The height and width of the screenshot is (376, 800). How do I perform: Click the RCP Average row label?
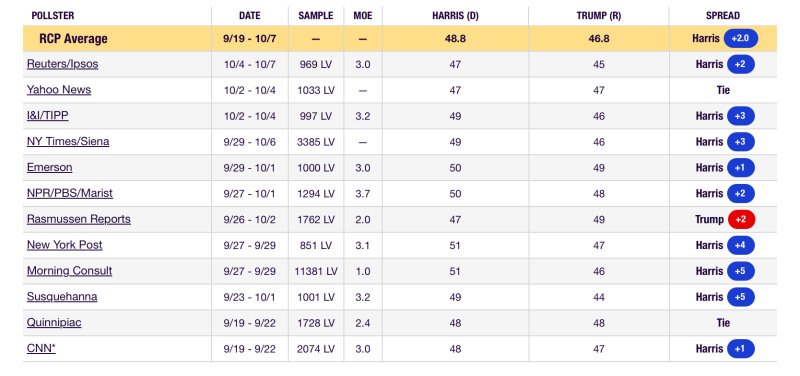pyautogui.click(x=73, y=39)
